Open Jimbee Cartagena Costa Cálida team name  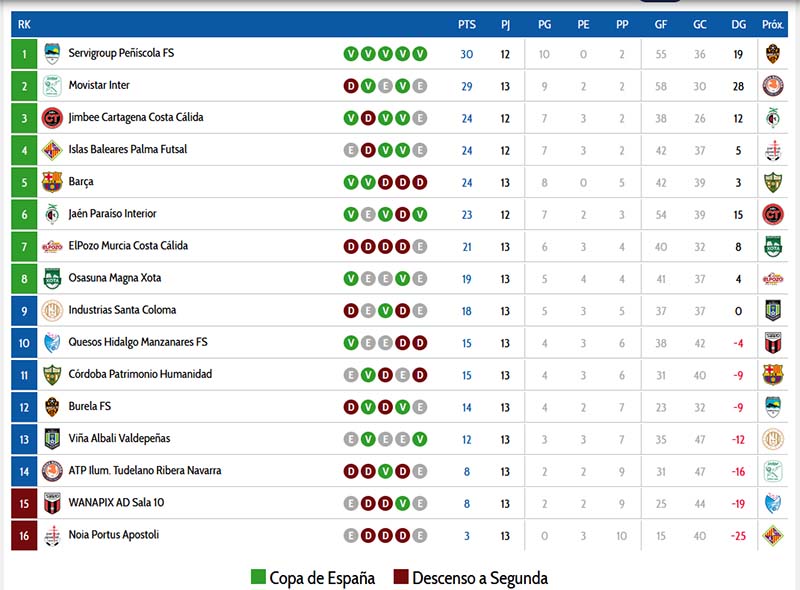click(x=136, y=117)
